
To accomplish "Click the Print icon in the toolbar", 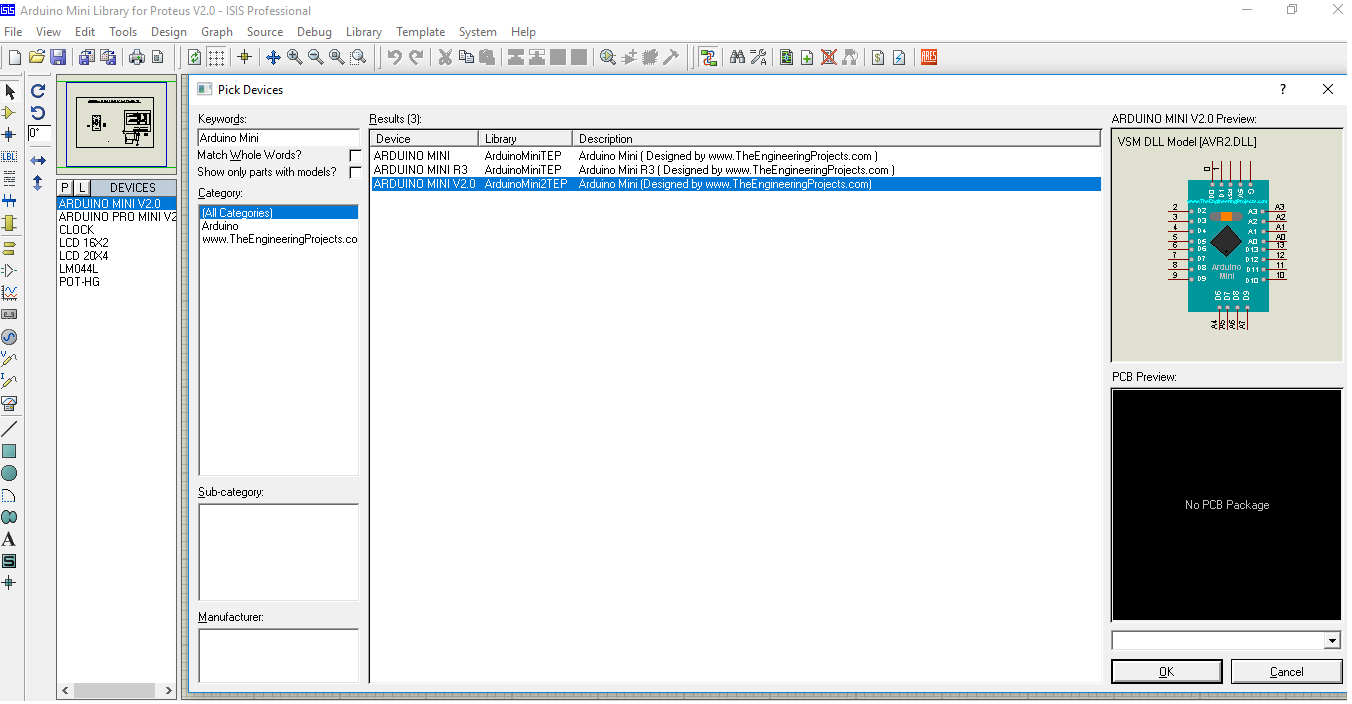I will 137,57.
